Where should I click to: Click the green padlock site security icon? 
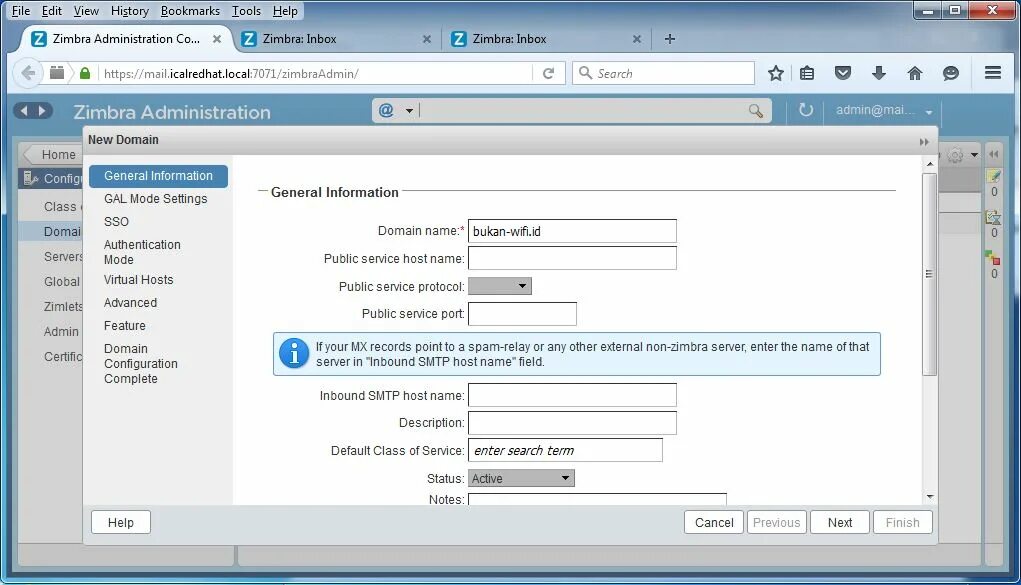[x=85, y=73]
